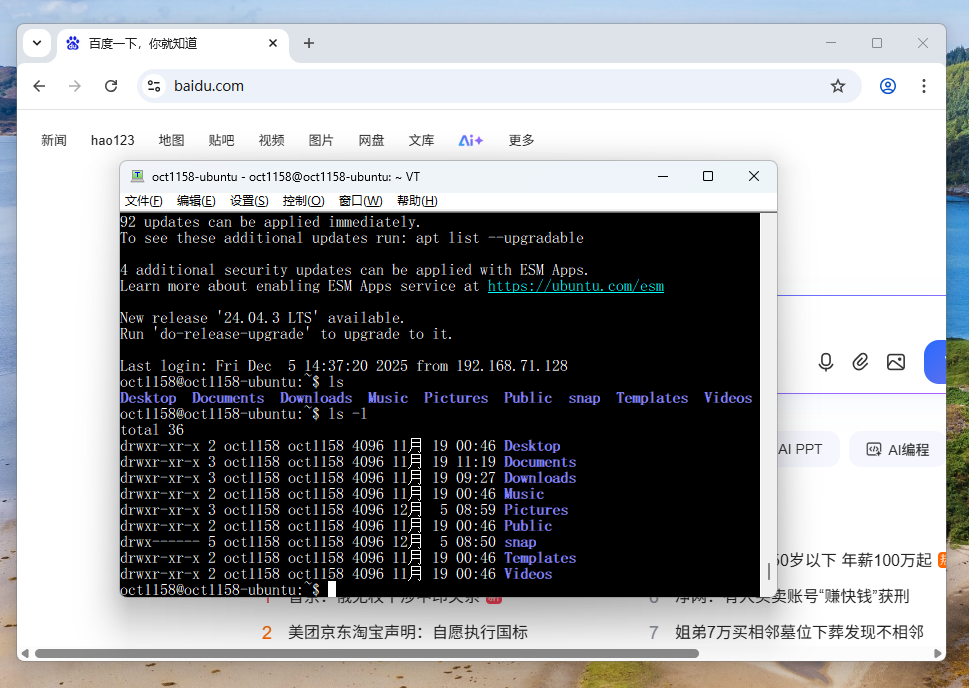
Task: Bookmark this page with the star icon
Action: [x=838, y=86]
